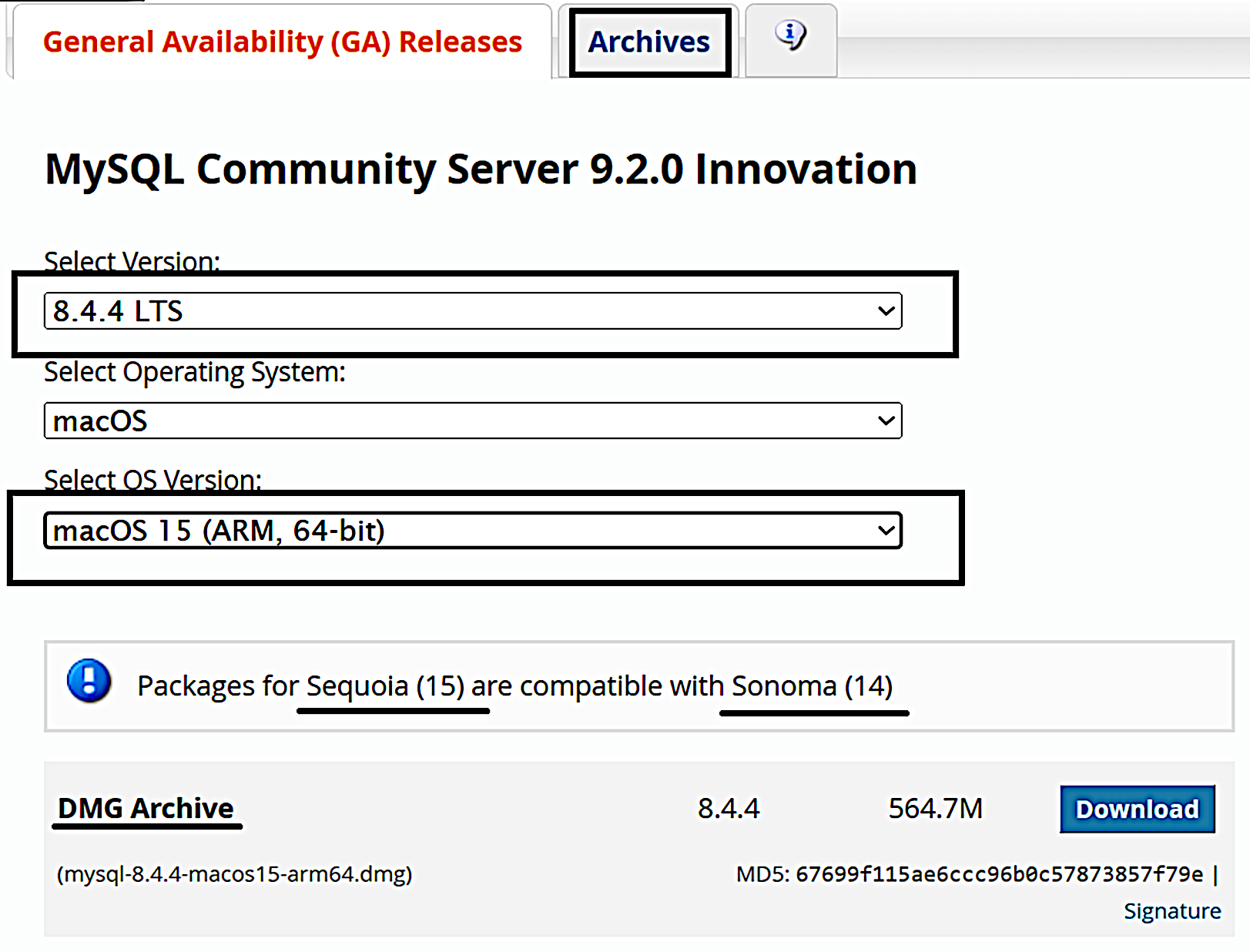This screenshot has width=1250, height=952.
Task: Open the OS Version dropdown showing macOS 15 ARM
Action: (x=473, y=531)
